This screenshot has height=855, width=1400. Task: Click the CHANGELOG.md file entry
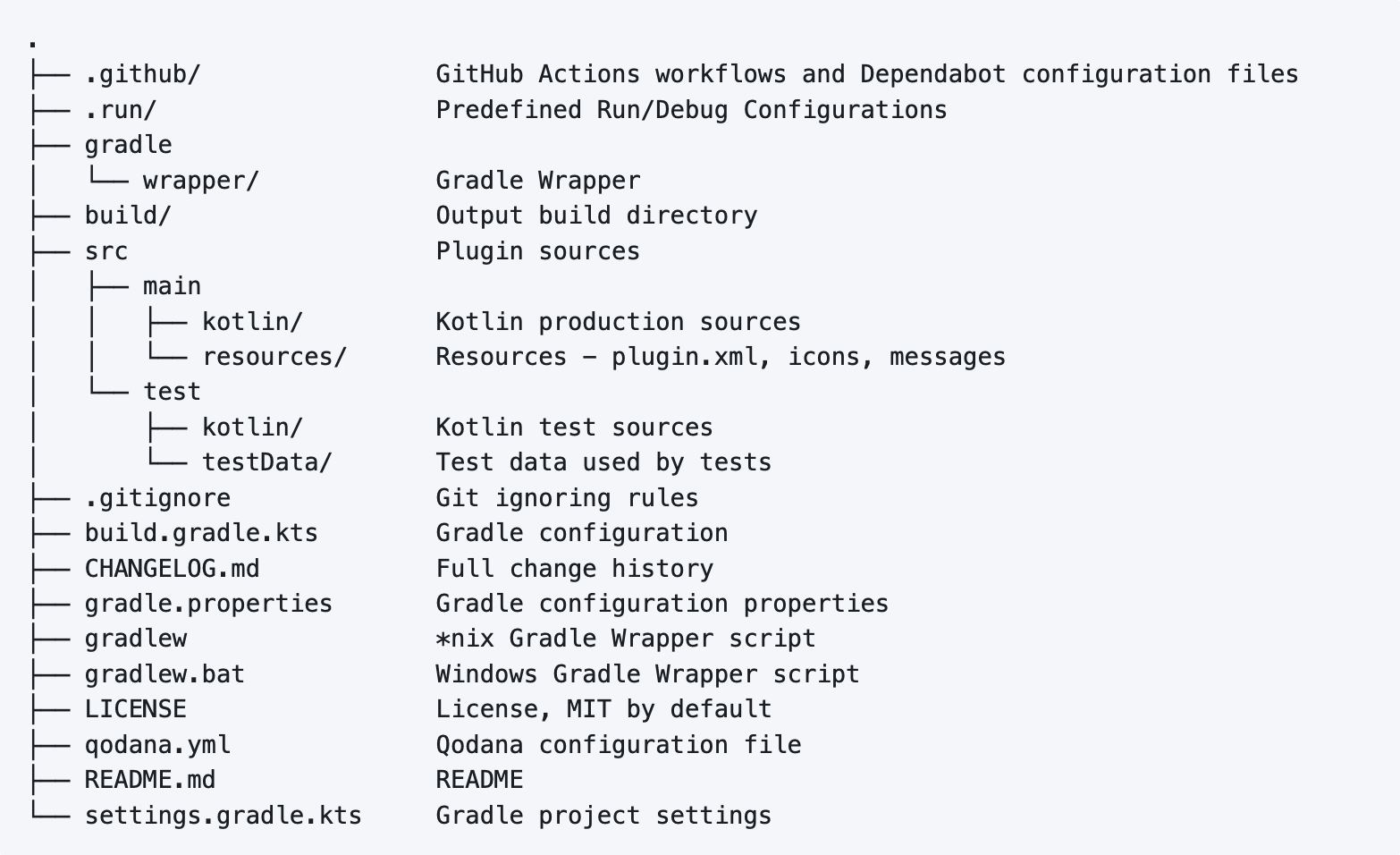point(172,569)
